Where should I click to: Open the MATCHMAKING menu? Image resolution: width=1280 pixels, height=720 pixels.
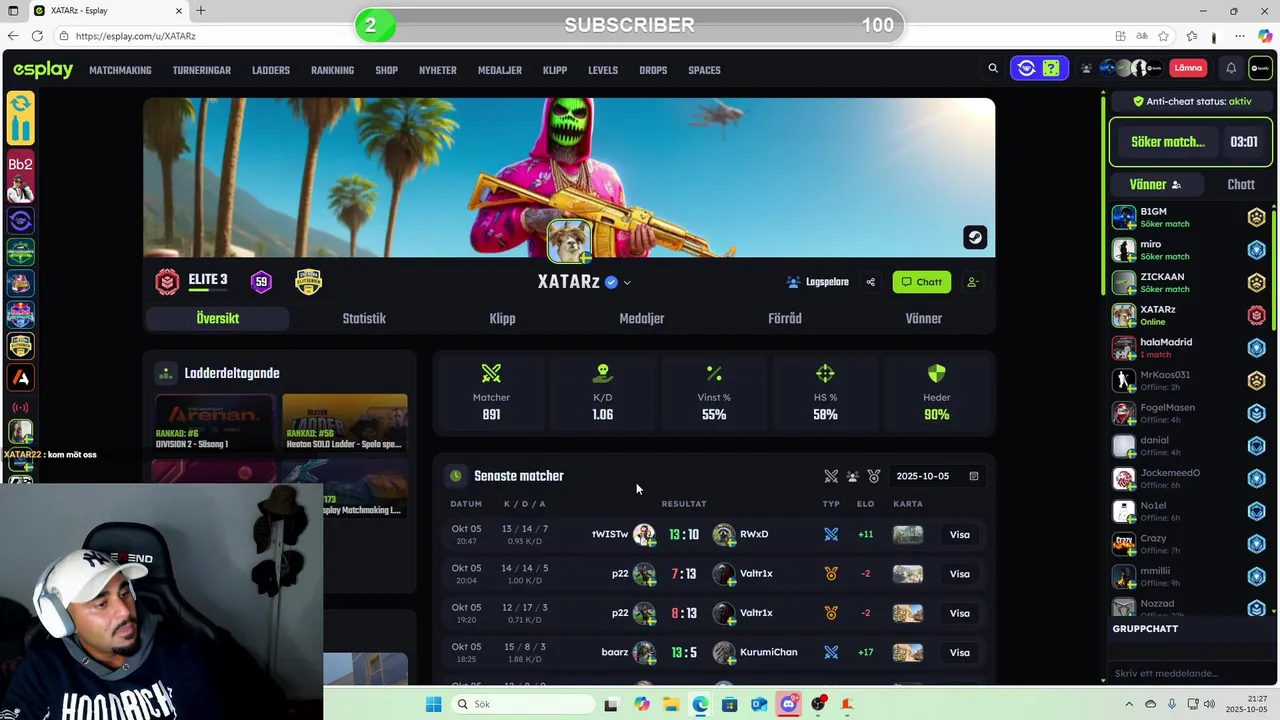pos(120,70)
